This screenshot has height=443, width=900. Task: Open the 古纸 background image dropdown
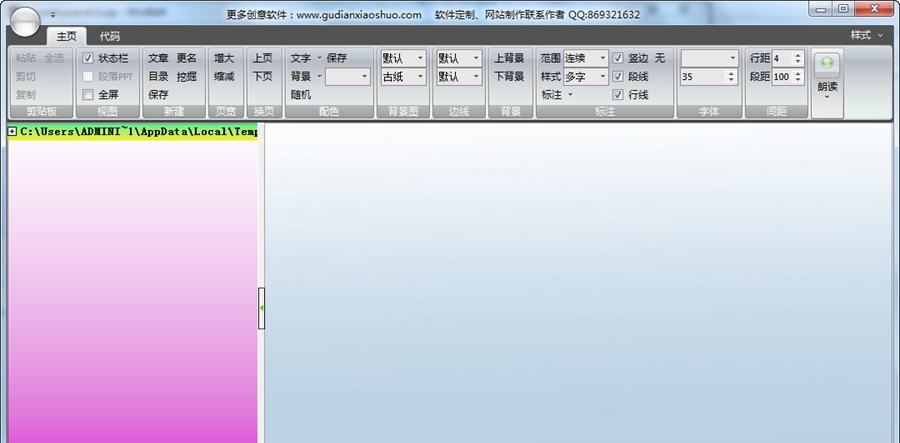tap(404, 76)
